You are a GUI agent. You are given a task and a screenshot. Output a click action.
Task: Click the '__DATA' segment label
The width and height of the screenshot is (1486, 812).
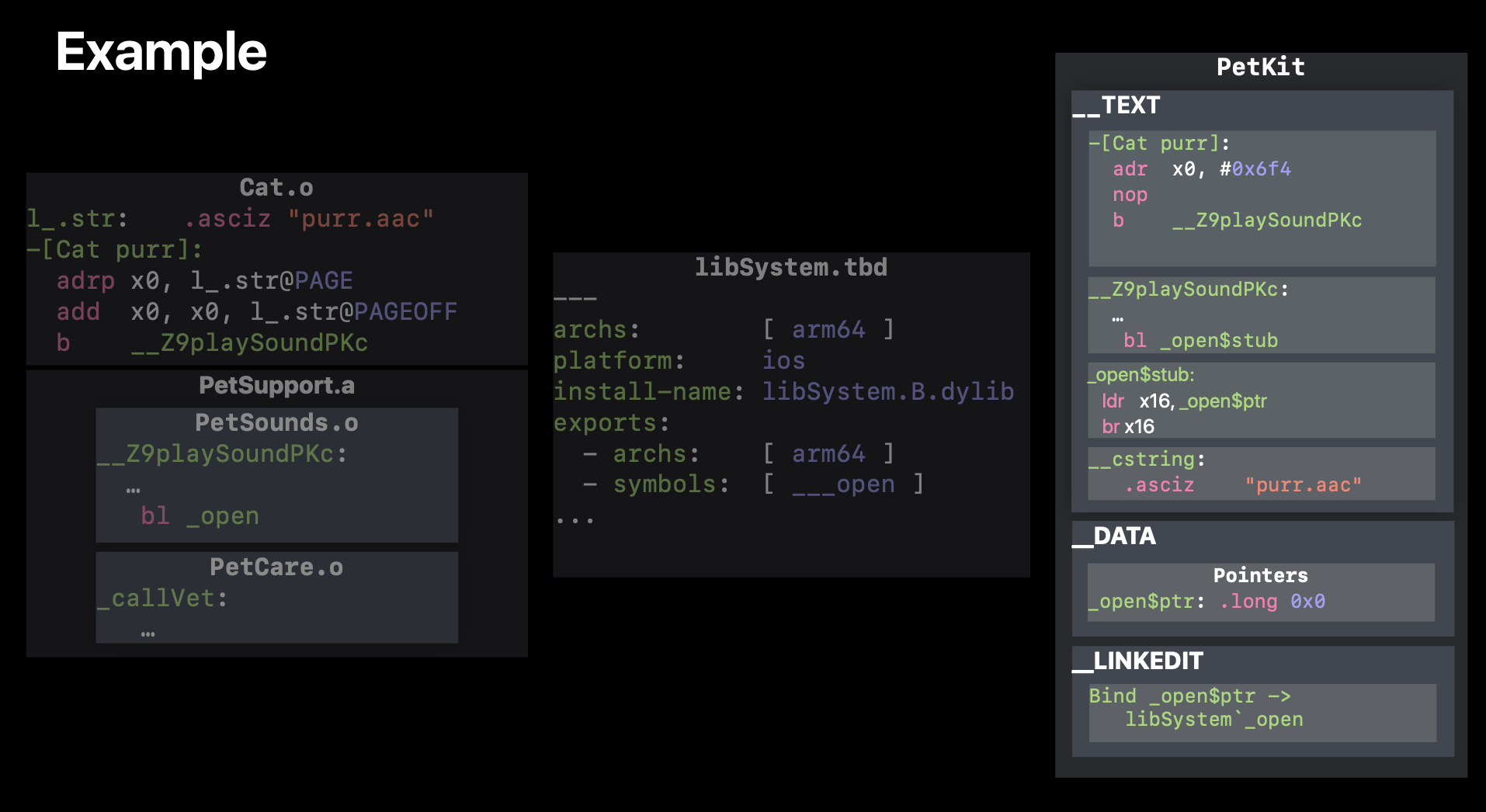(x=1115, y=536)
